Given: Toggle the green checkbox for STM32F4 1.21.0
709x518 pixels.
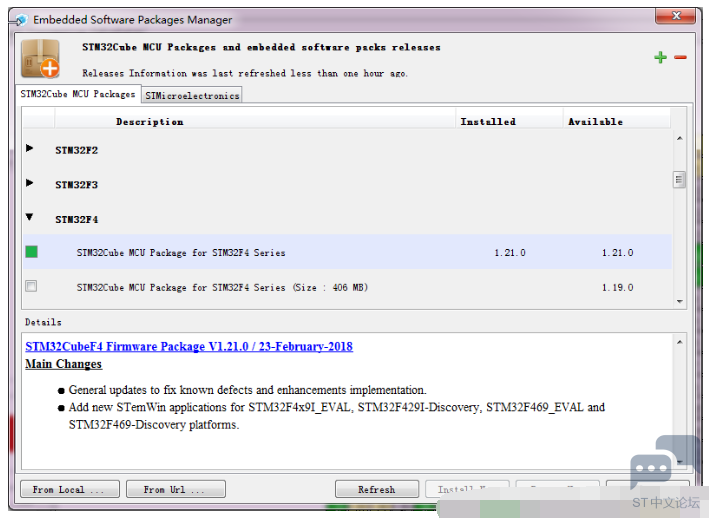Looking at the screenshot, I should click(x=31, y=252).
